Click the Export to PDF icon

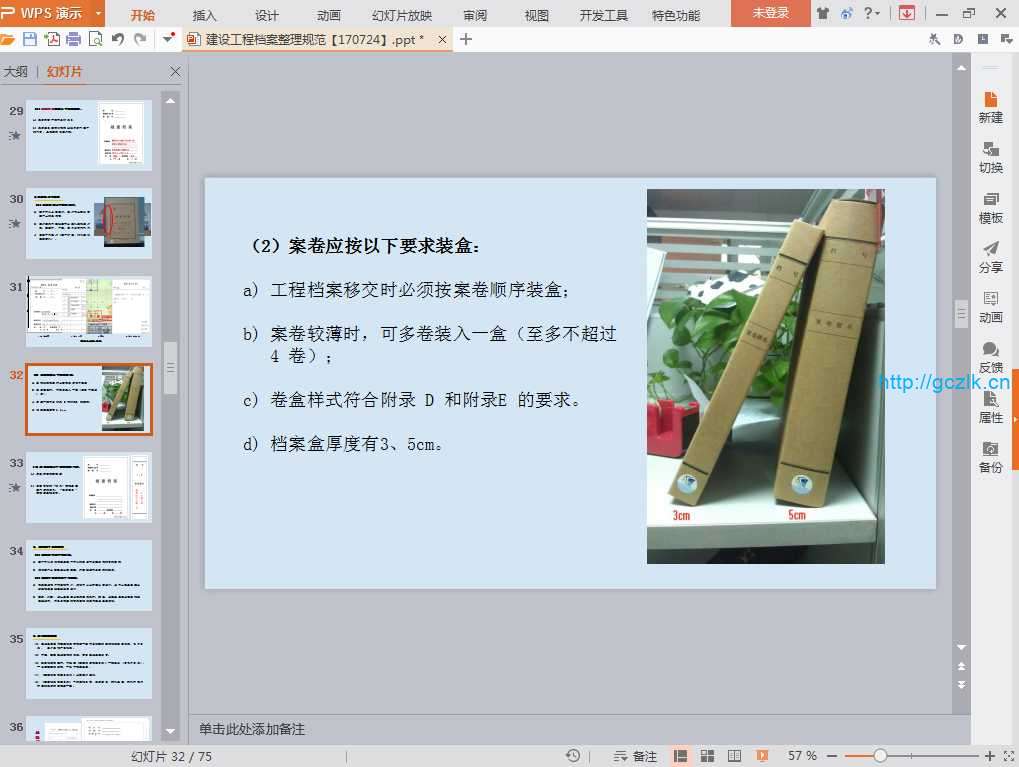tap(52, 39)
